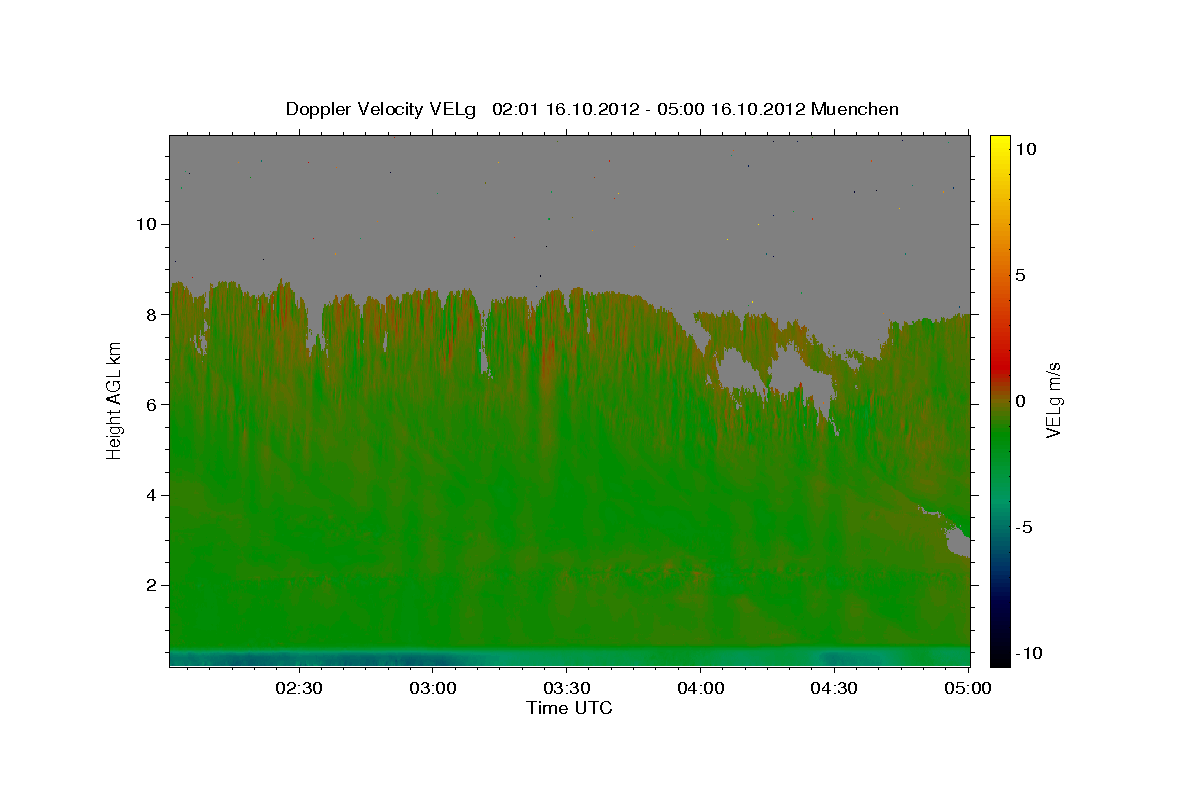Click the 'Height AGL km' axis label
Image resolution: width=1200 pixels, height=800 pixels.
114,399
